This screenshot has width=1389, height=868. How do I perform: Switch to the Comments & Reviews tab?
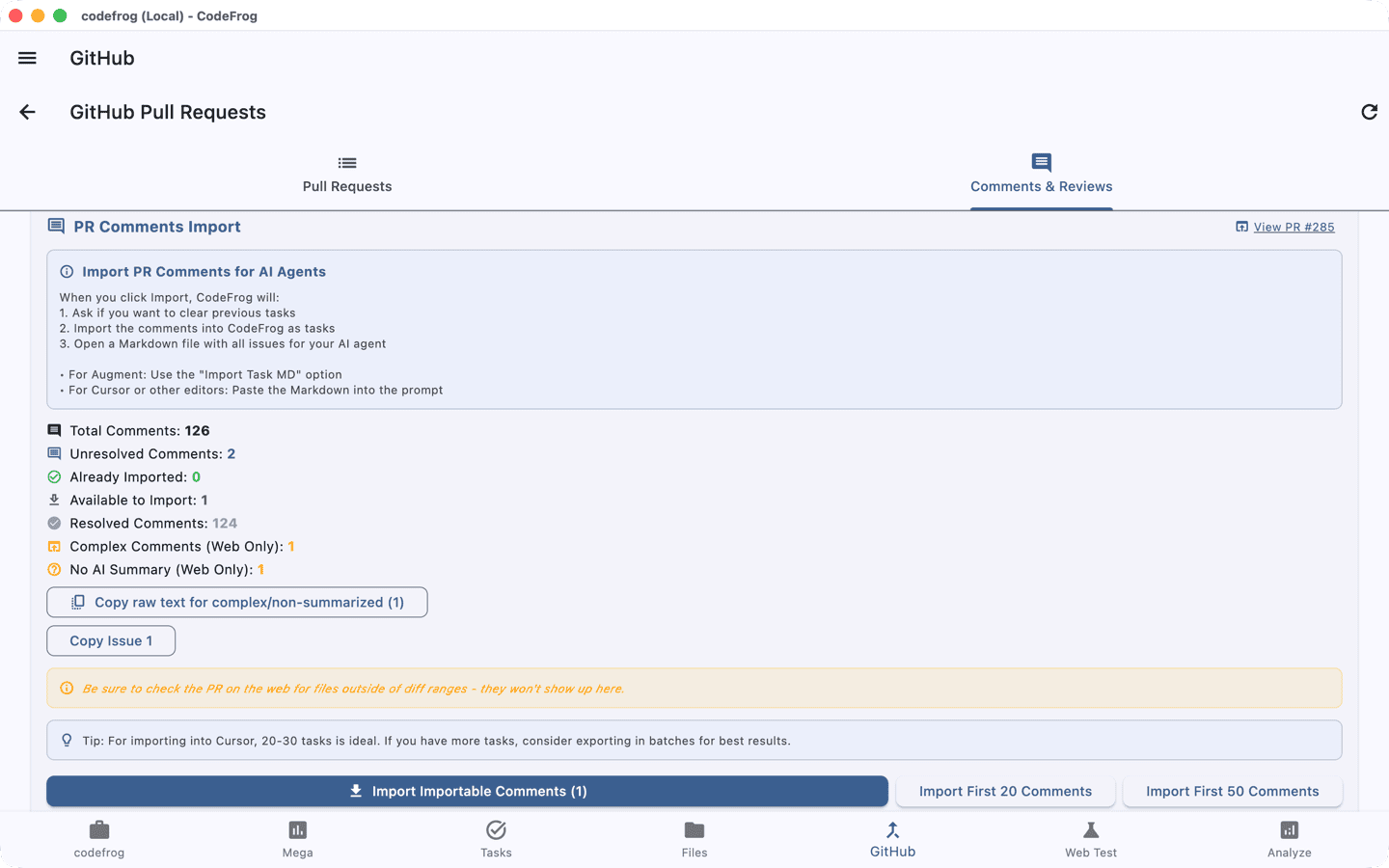click(x=1041, y=174)
